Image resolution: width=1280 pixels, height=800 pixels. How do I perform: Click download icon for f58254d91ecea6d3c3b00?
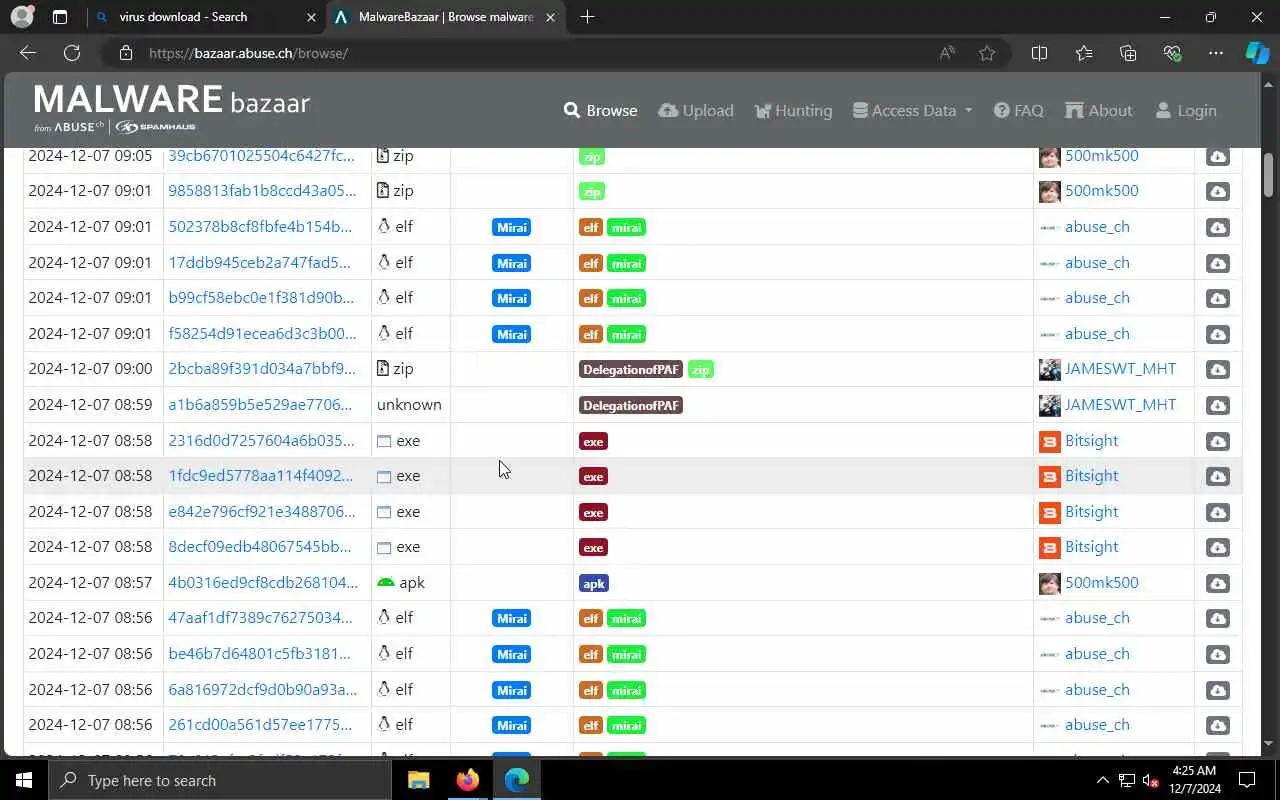(1217, 334)
